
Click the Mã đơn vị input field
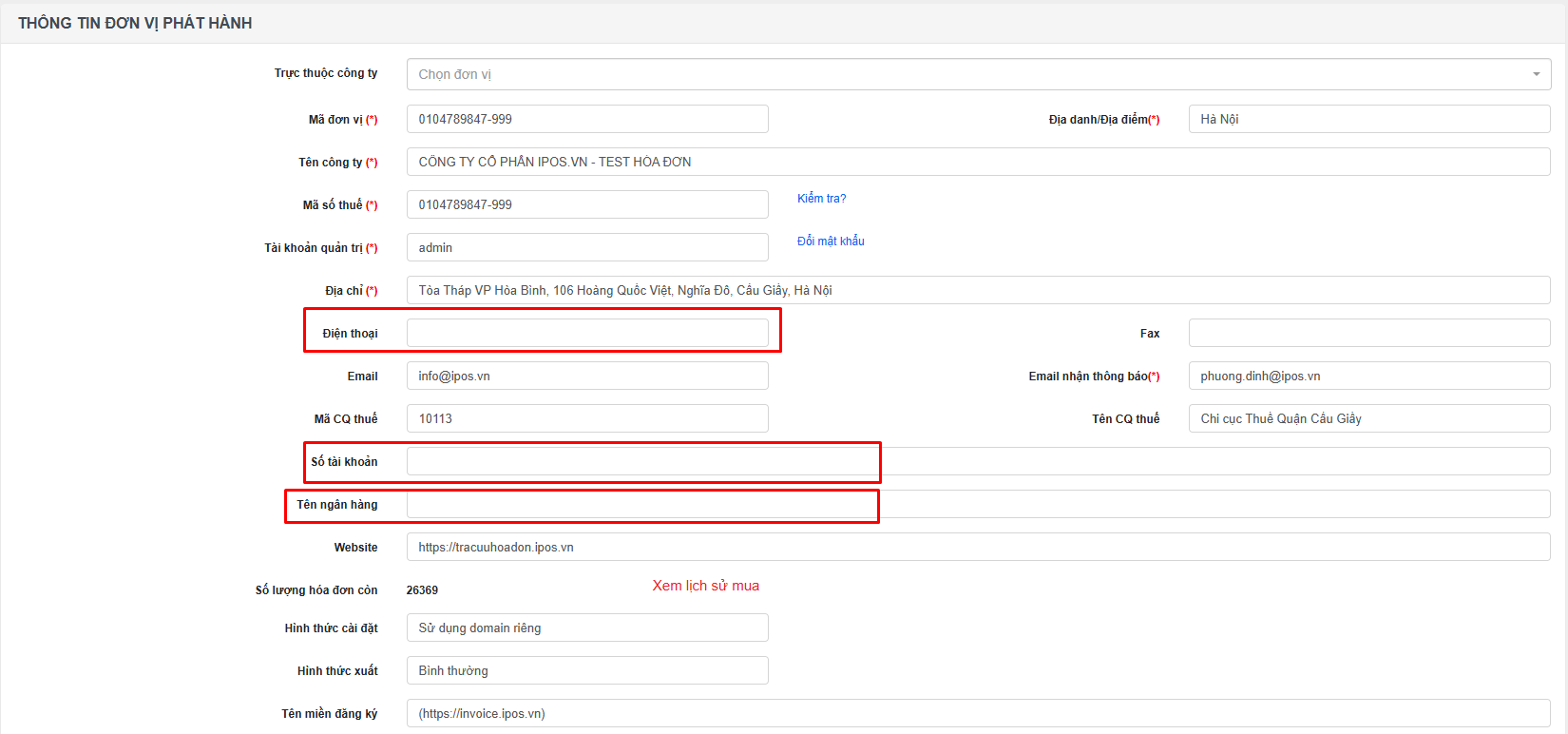(x=587, y=119)
